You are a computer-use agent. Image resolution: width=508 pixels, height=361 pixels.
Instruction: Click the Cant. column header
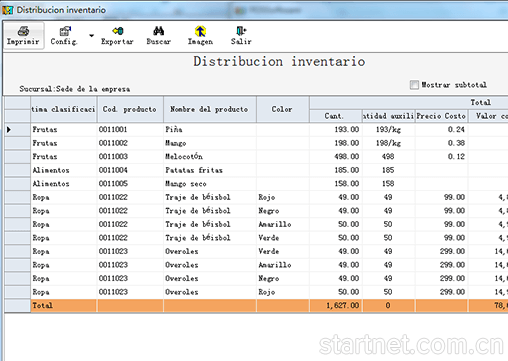pyautogui.click(x=336, y=116)
